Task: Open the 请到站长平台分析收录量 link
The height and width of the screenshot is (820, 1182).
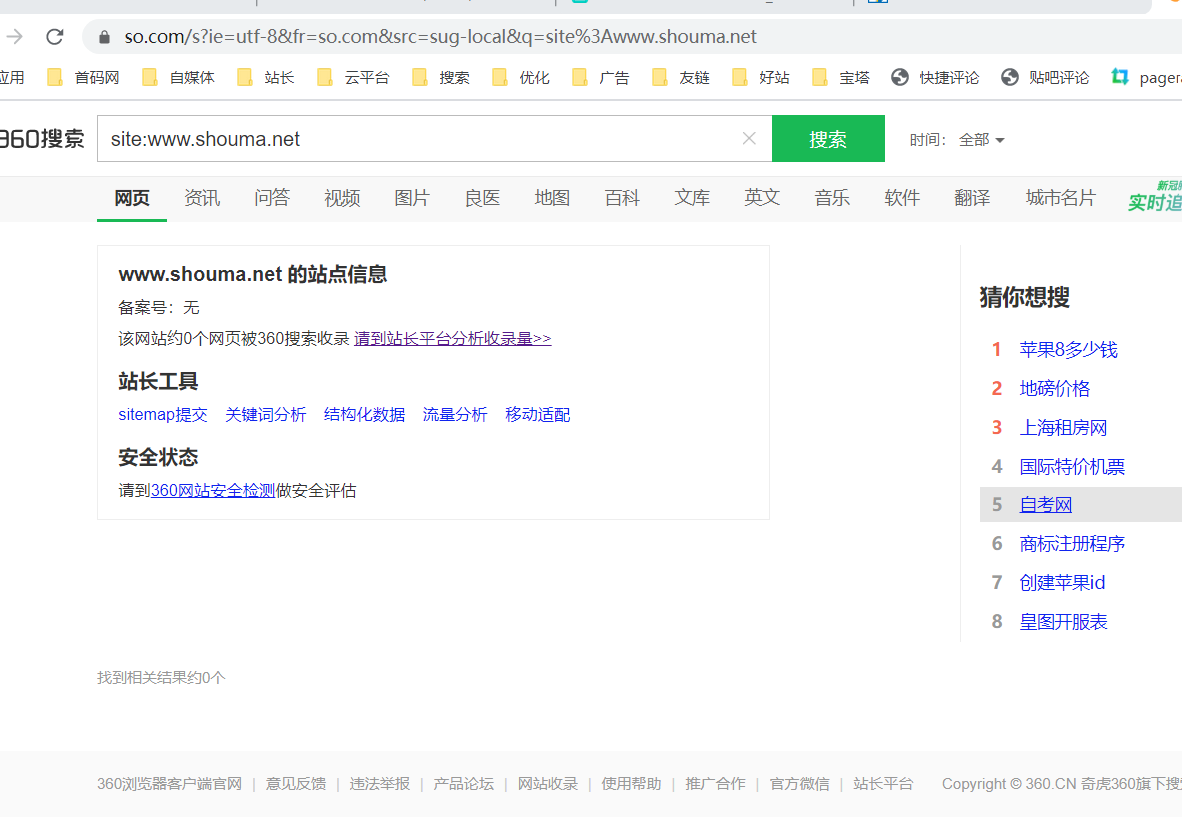Action: pos(452,338)
